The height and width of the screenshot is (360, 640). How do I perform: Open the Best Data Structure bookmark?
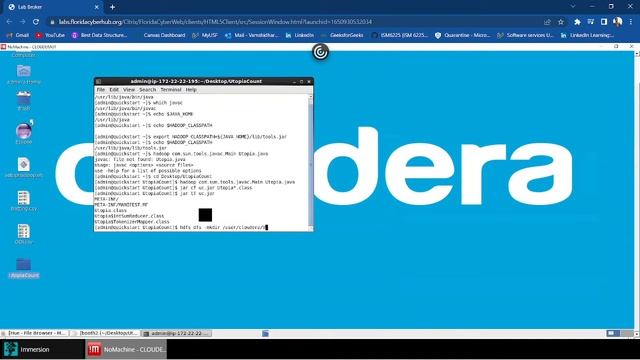tap(100, 35)
